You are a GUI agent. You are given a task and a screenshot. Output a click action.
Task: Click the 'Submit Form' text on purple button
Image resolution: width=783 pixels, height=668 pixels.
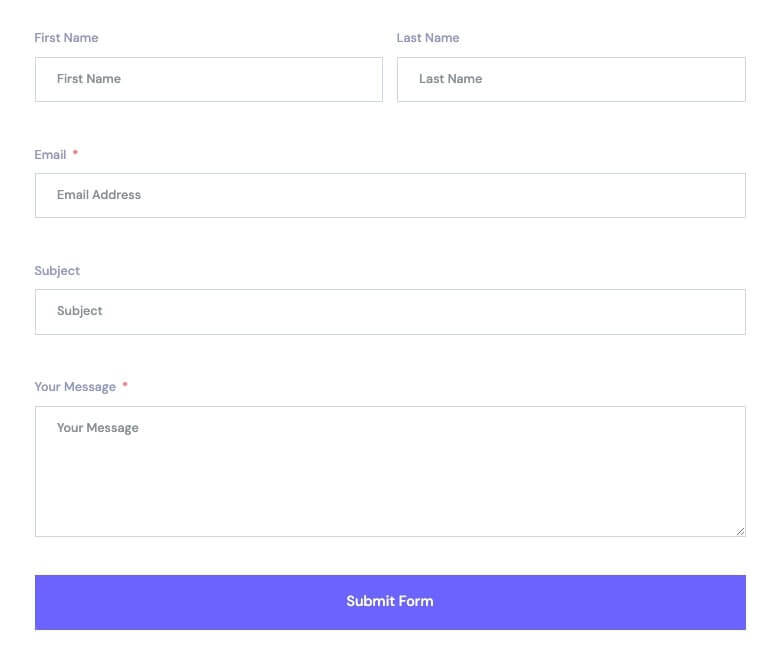[390, 601]
